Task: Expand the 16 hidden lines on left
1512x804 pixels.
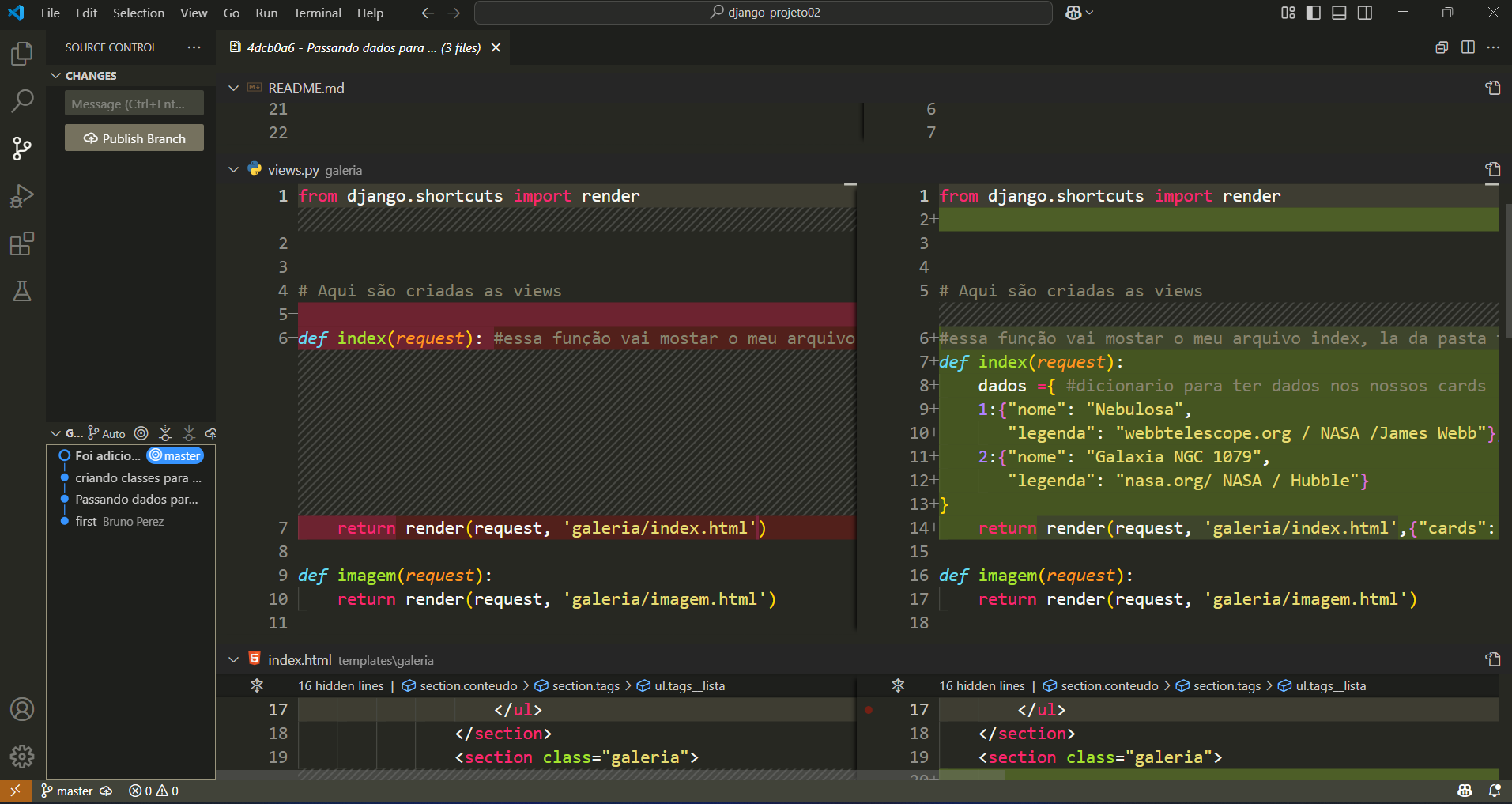Action: [x=341, y=685]
